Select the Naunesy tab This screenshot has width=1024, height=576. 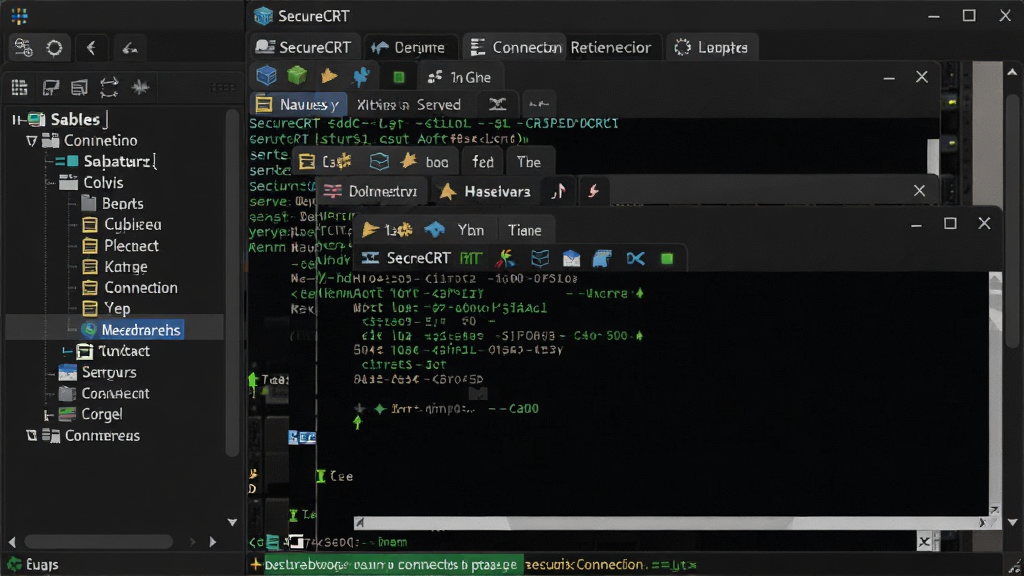tap(297, 104)
